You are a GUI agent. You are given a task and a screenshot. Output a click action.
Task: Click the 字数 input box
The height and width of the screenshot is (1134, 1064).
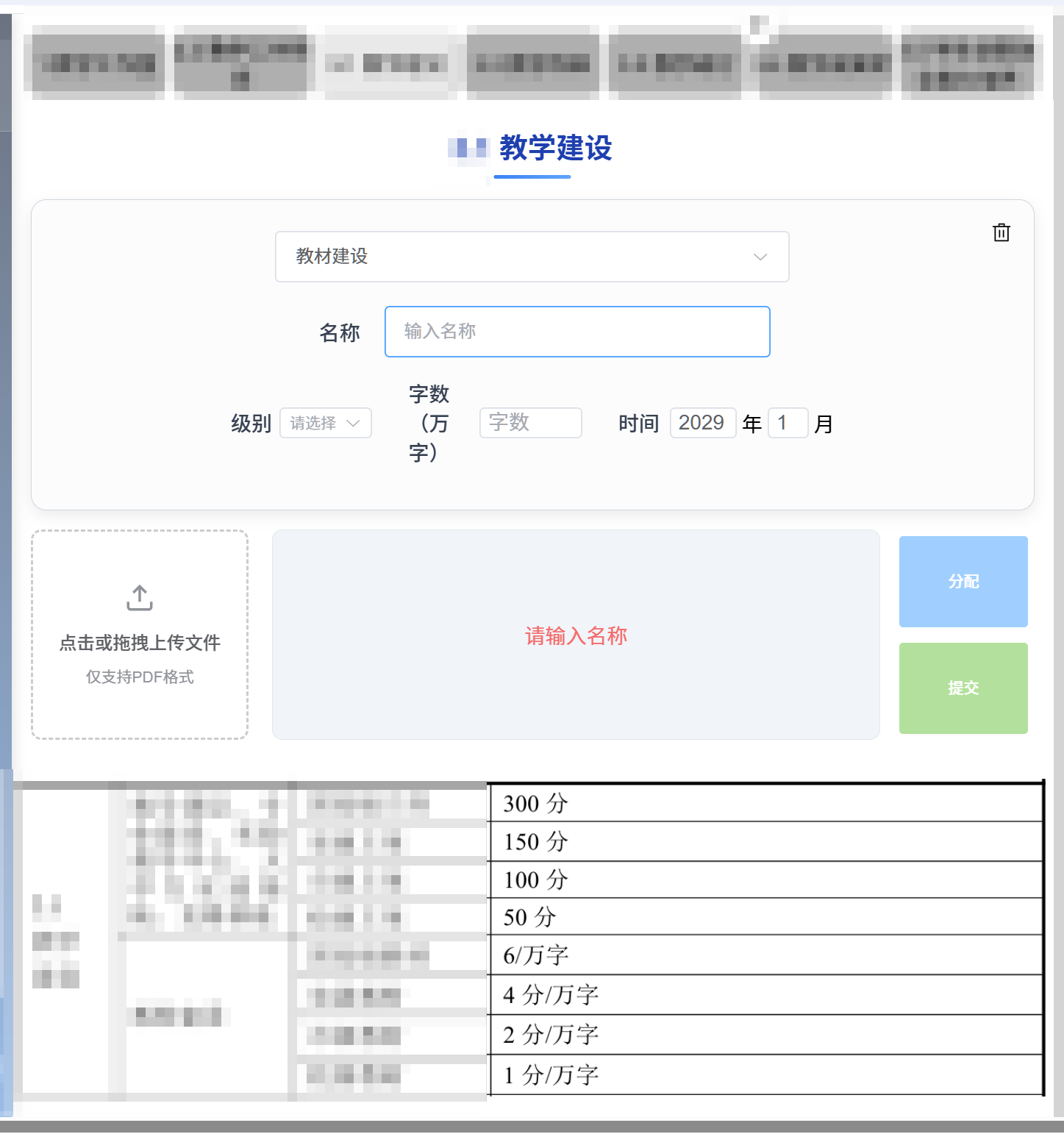coord(530,423)
